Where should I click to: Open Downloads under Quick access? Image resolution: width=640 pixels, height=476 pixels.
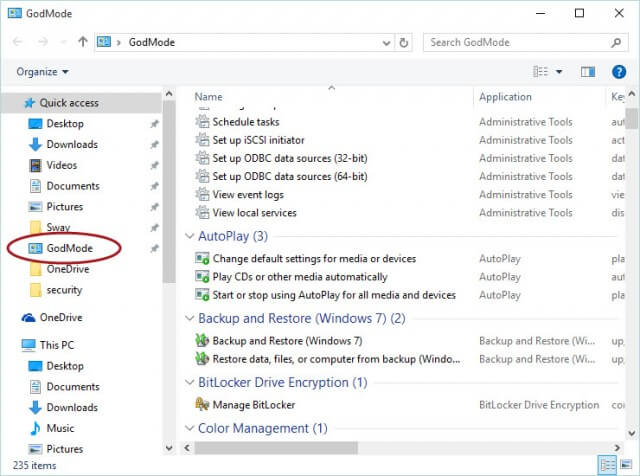pos(72,145)
